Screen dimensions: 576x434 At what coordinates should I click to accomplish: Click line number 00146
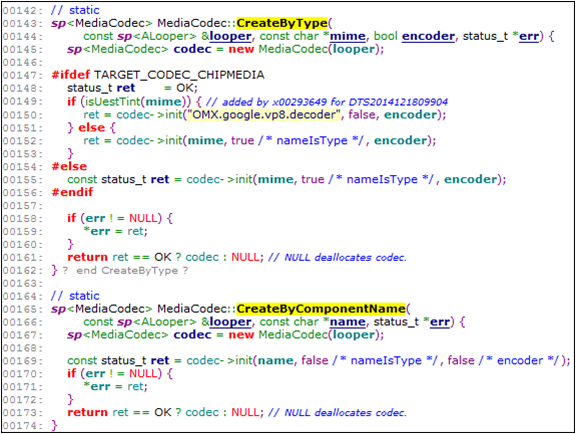point(23,62)
